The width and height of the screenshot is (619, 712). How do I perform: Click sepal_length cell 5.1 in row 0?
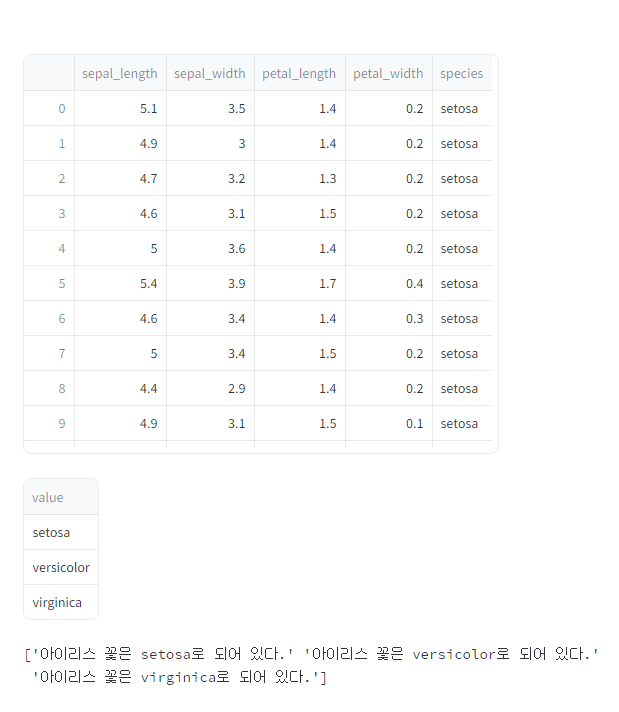tap(120, 108)
